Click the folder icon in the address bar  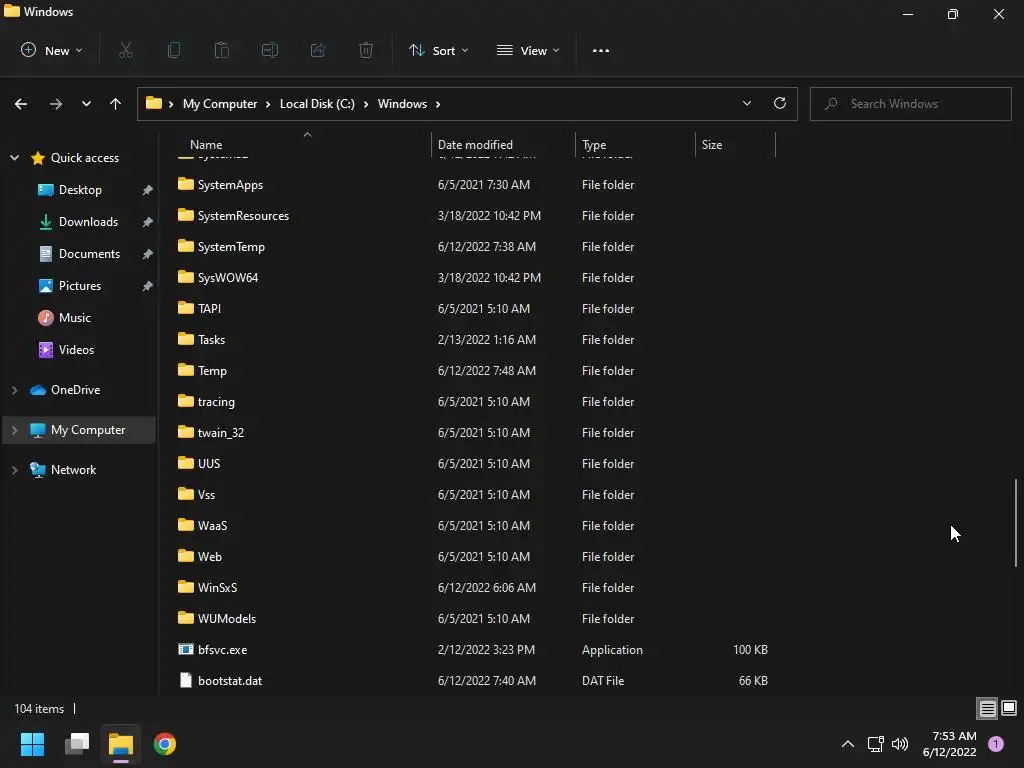pyautogui.click(x=153, y=103)
